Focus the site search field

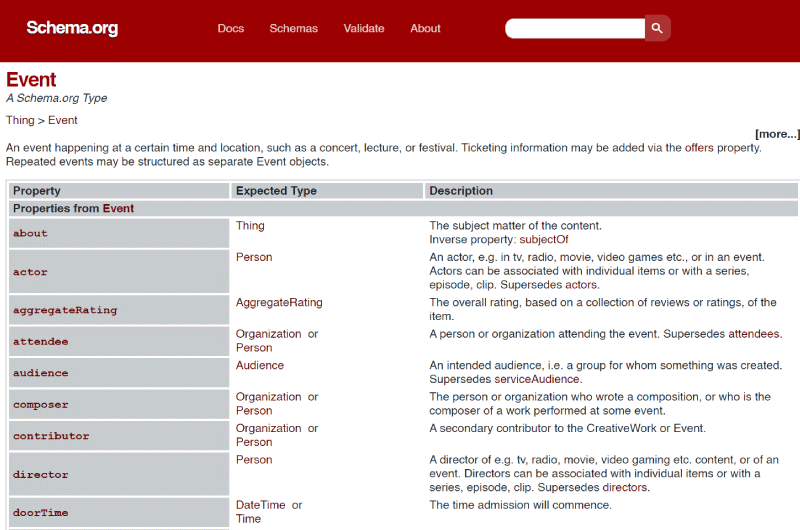point(575,28)
